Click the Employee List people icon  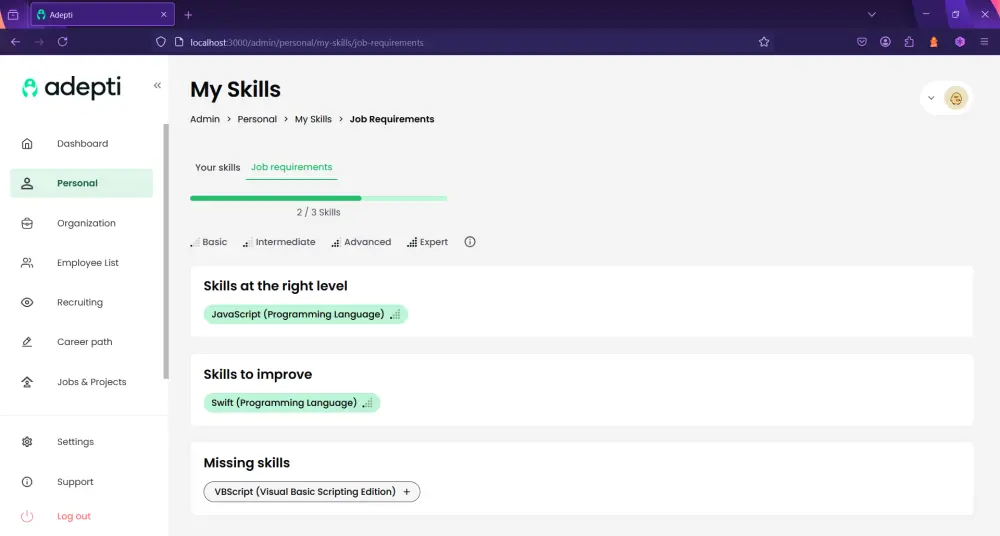[x=27, y=263]
